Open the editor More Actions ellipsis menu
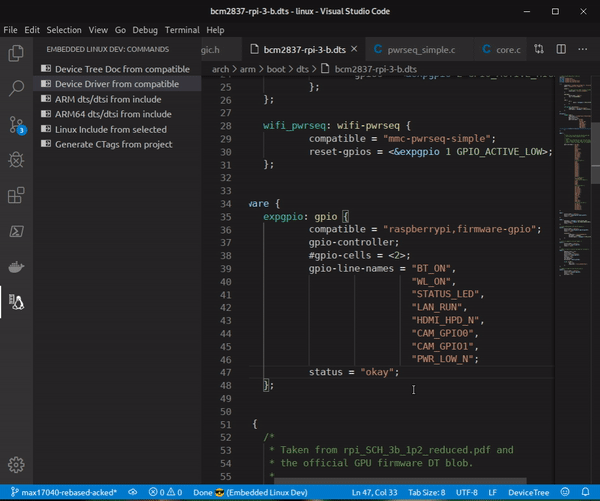600x501 pixels. tap(583, 49)
